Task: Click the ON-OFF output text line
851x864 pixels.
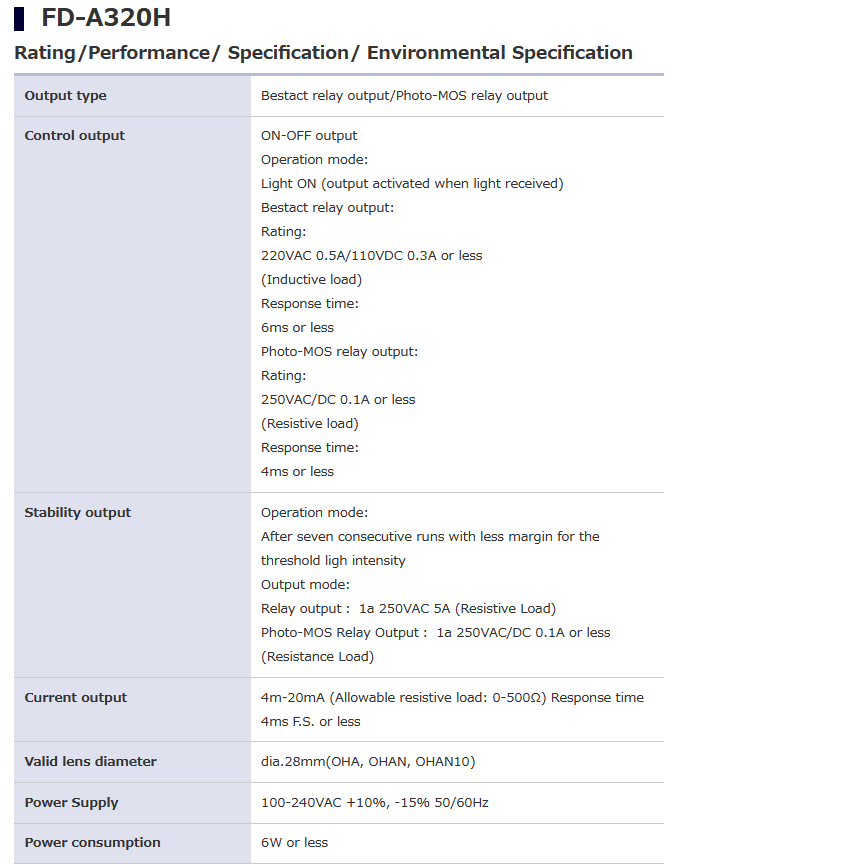Action: pos(309,136)
